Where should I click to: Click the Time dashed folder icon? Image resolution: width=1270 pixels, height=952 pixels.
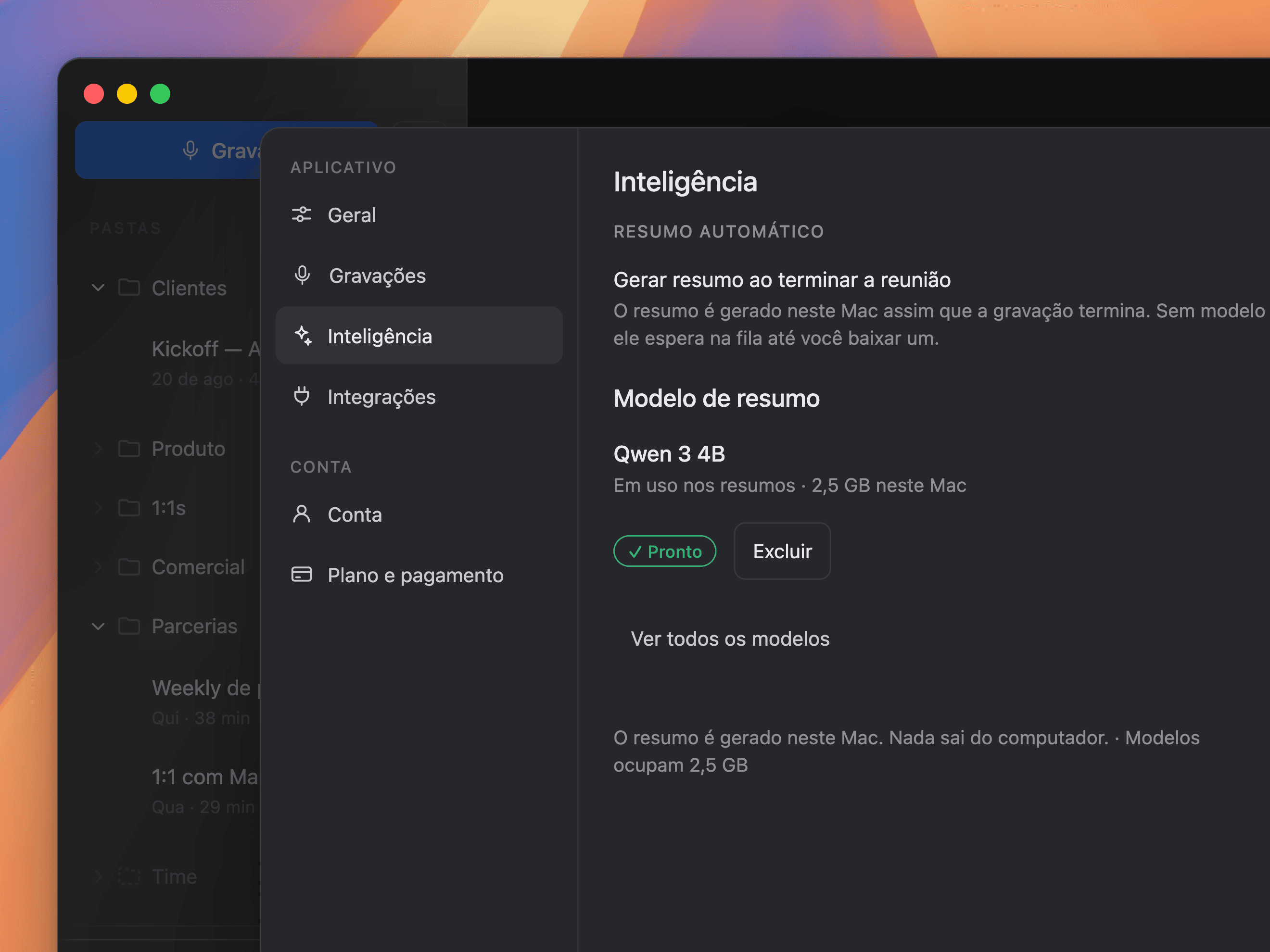click(x=129, y=876)
